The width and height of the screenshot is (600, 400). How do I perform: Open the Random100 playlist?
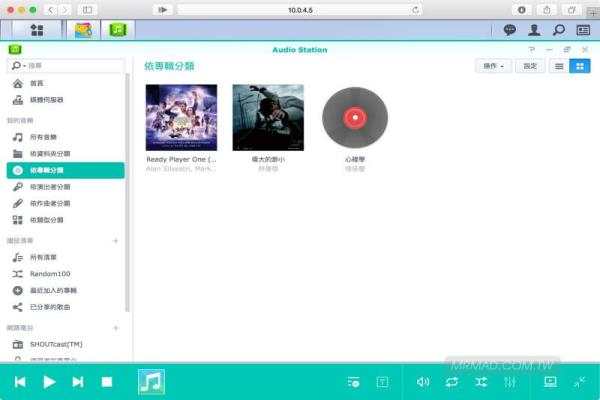(x=65, y=274)
